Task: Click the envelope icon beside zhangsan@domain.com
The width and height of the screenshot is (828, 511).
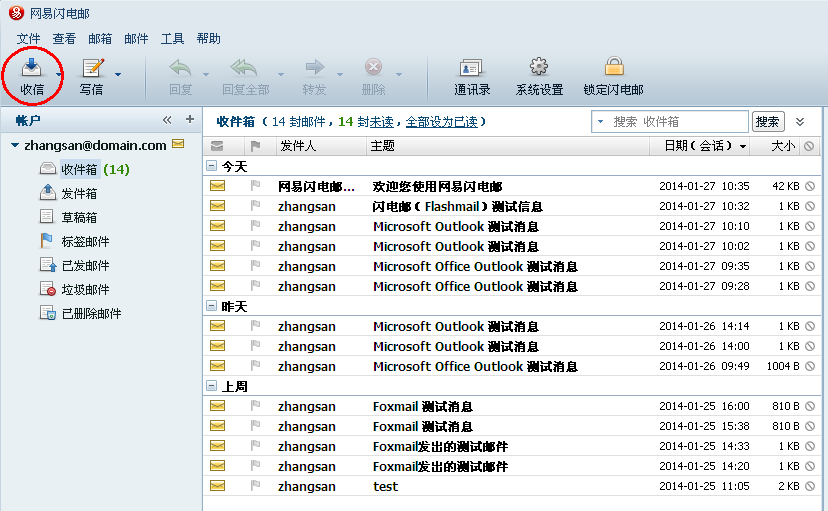Action: coord(178,144)
